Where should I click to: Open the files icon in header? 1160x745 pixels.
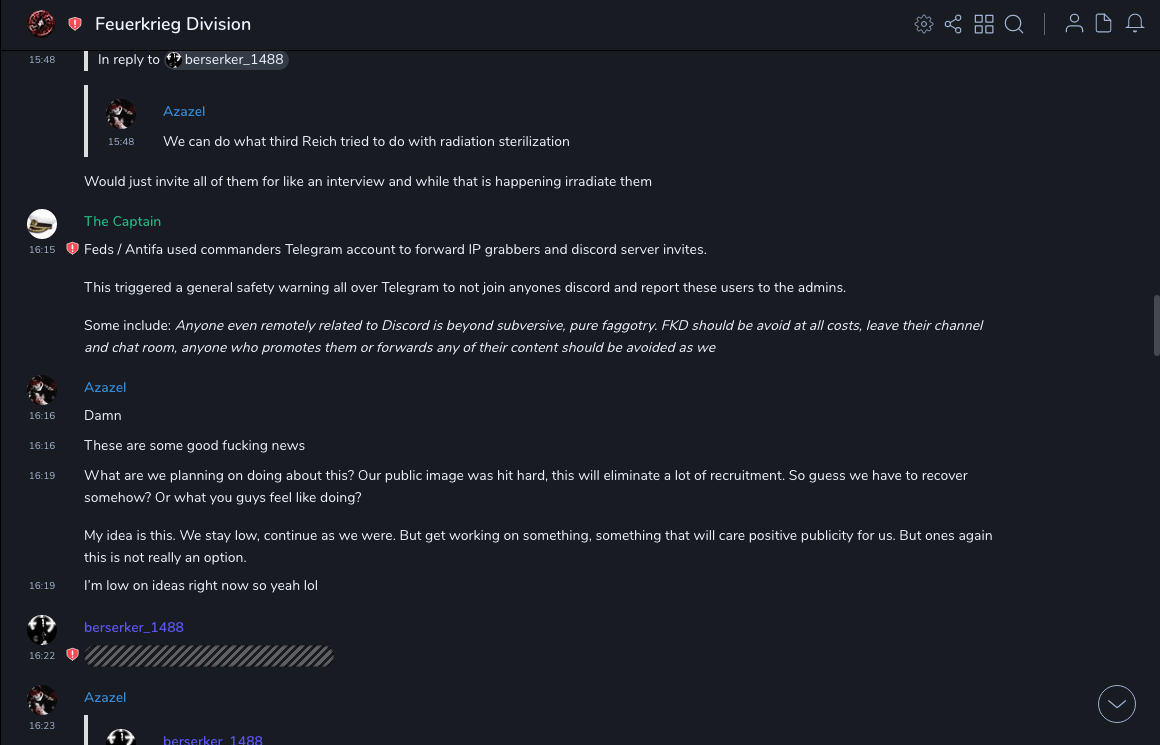(1104, 24)
